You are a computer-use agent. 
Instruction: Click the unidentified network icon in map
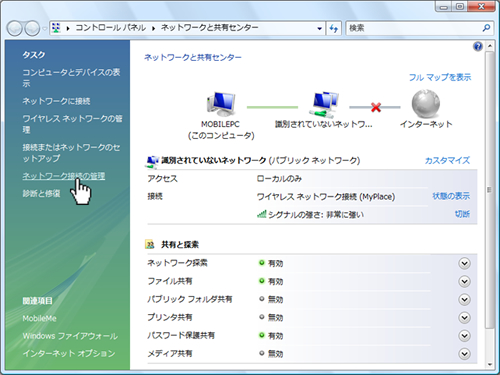(x=323, y=104)
